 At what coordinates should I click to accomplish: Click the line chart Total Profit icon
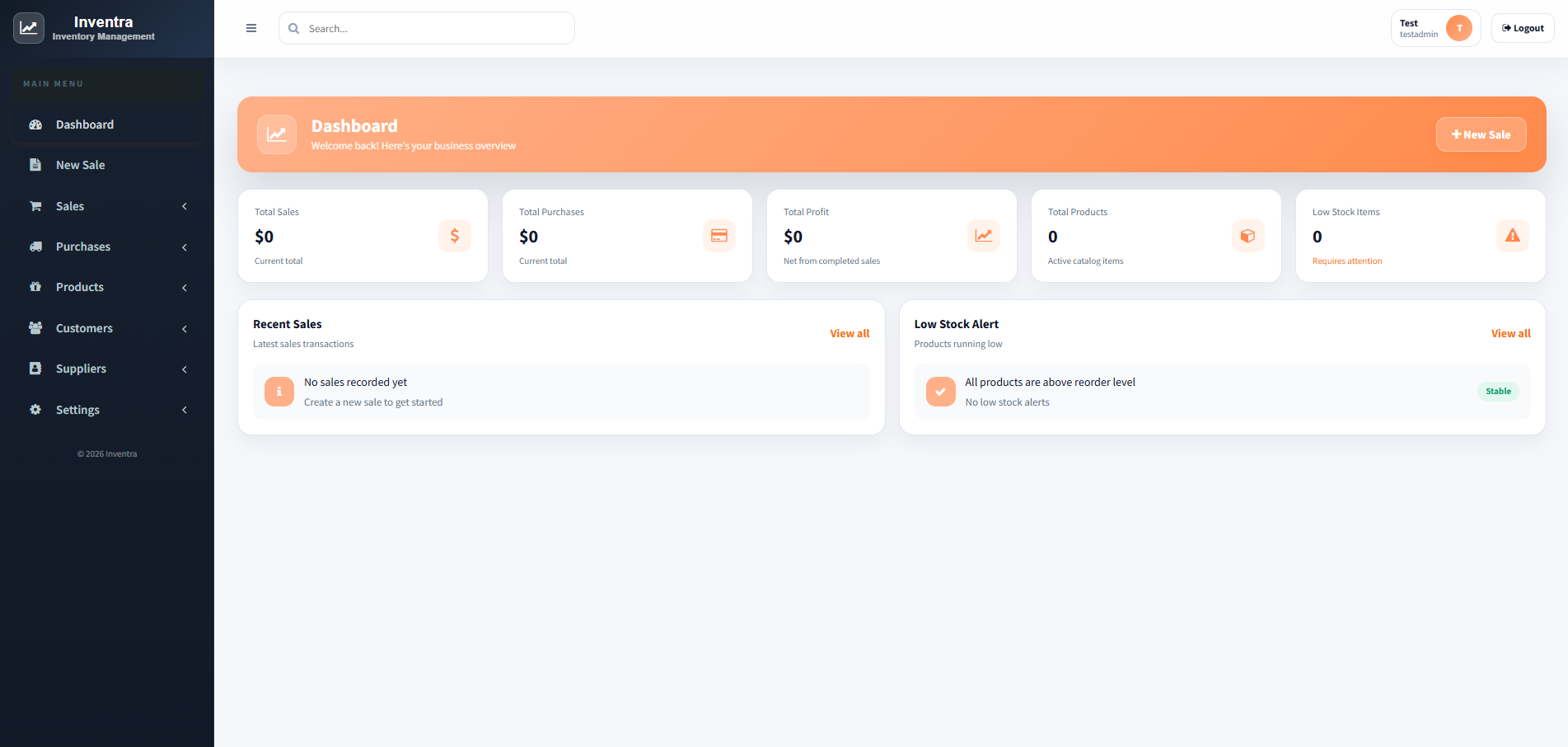click(983, 236)
